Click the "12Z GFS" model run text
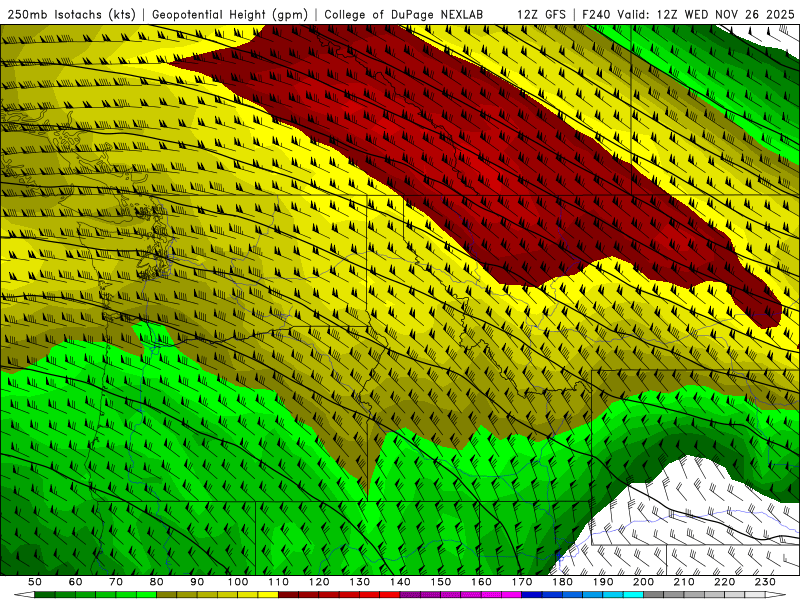 click(541, 14)
